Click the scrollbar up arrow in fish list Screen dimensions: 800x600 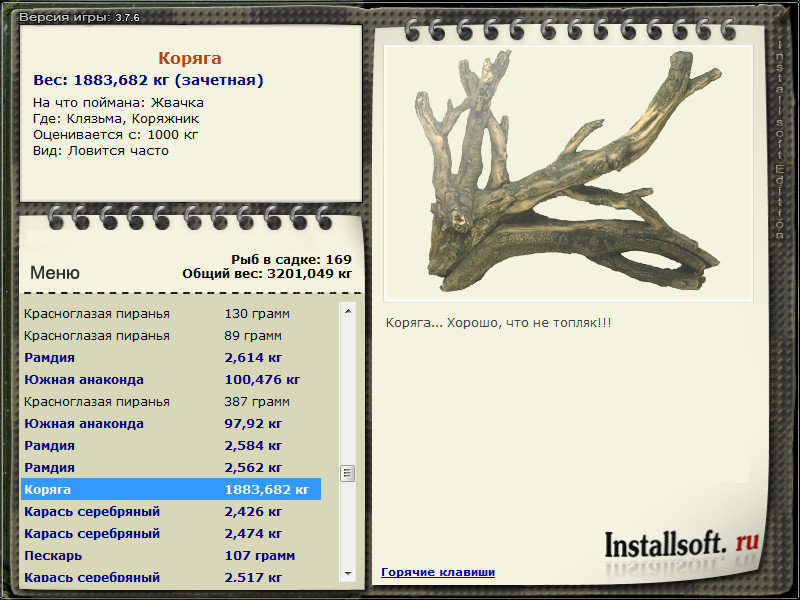click(348, 311)
